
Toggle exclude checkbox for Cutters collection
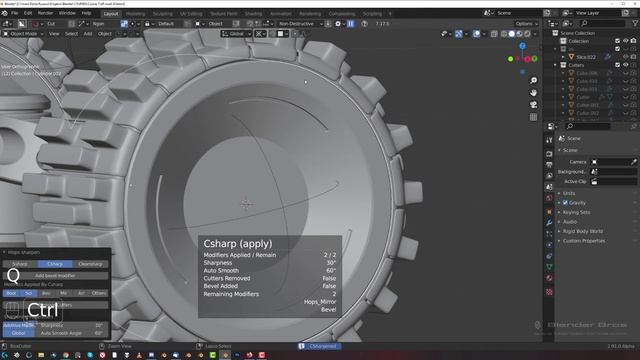pos(618,65)
